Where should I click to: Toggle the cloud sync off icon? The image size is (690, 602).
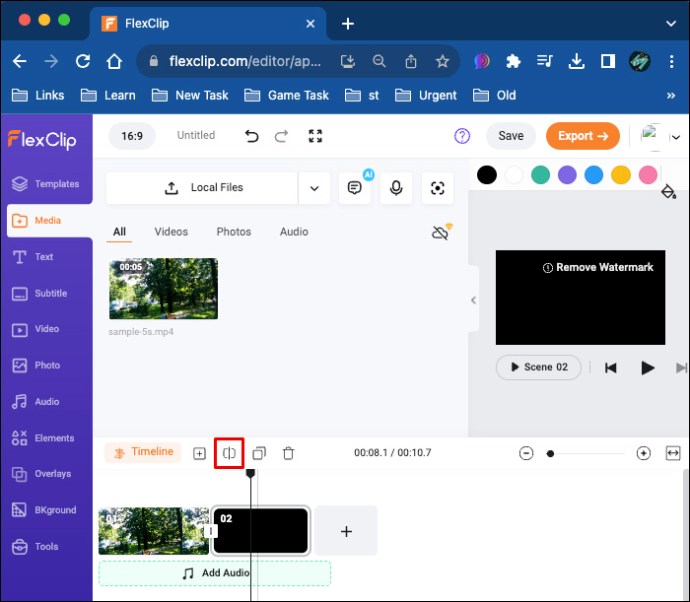440,232
